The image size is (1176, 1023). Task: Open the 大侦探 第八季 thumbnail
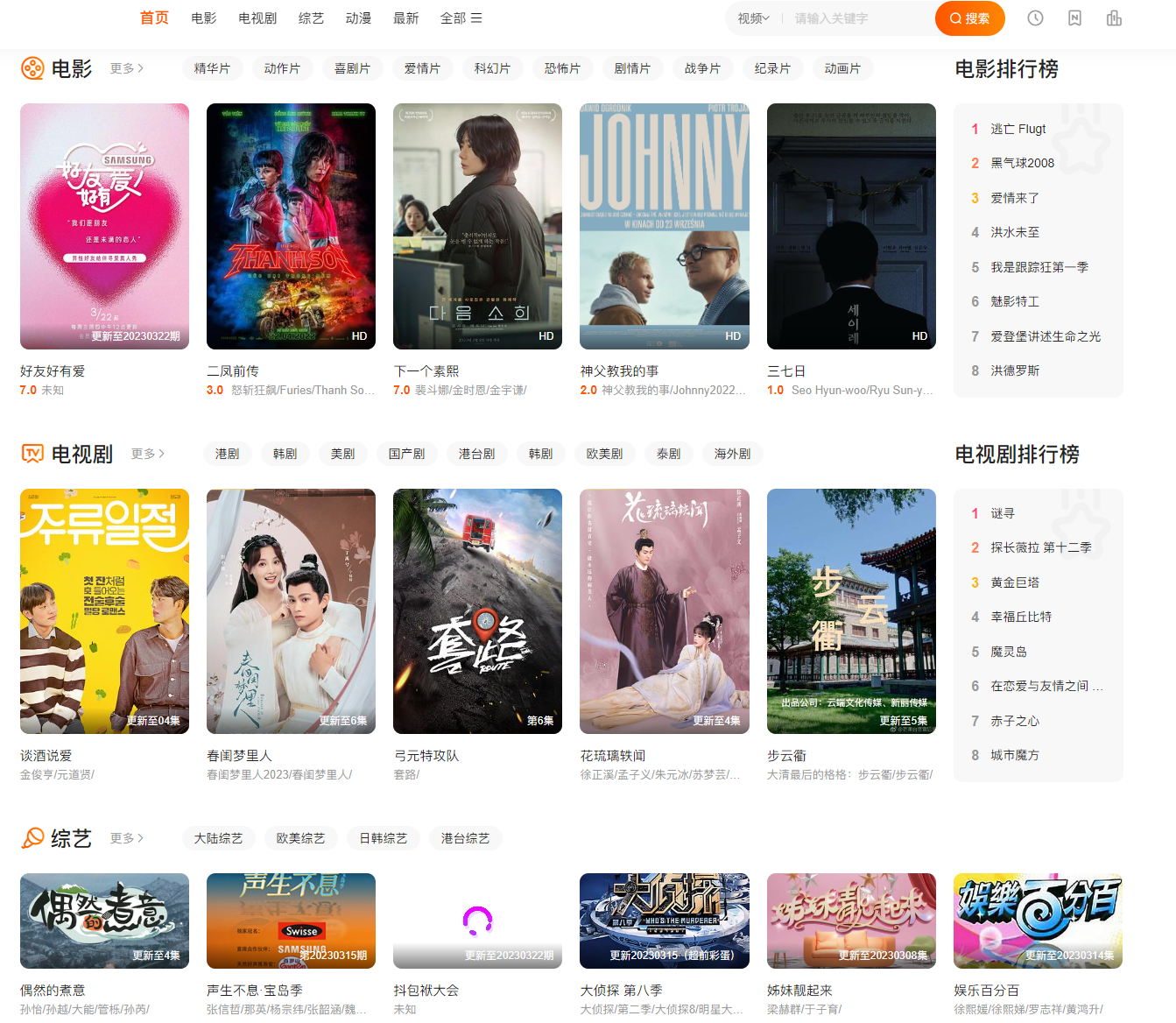click(665, 921)
